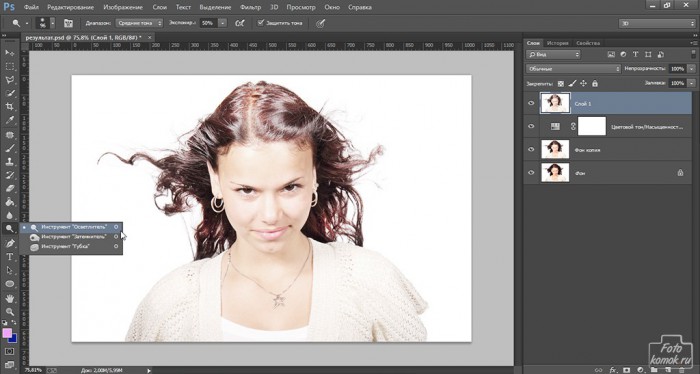Open the layer Fill dropdown arrow
700x374 pixels.
coord(692,83)
